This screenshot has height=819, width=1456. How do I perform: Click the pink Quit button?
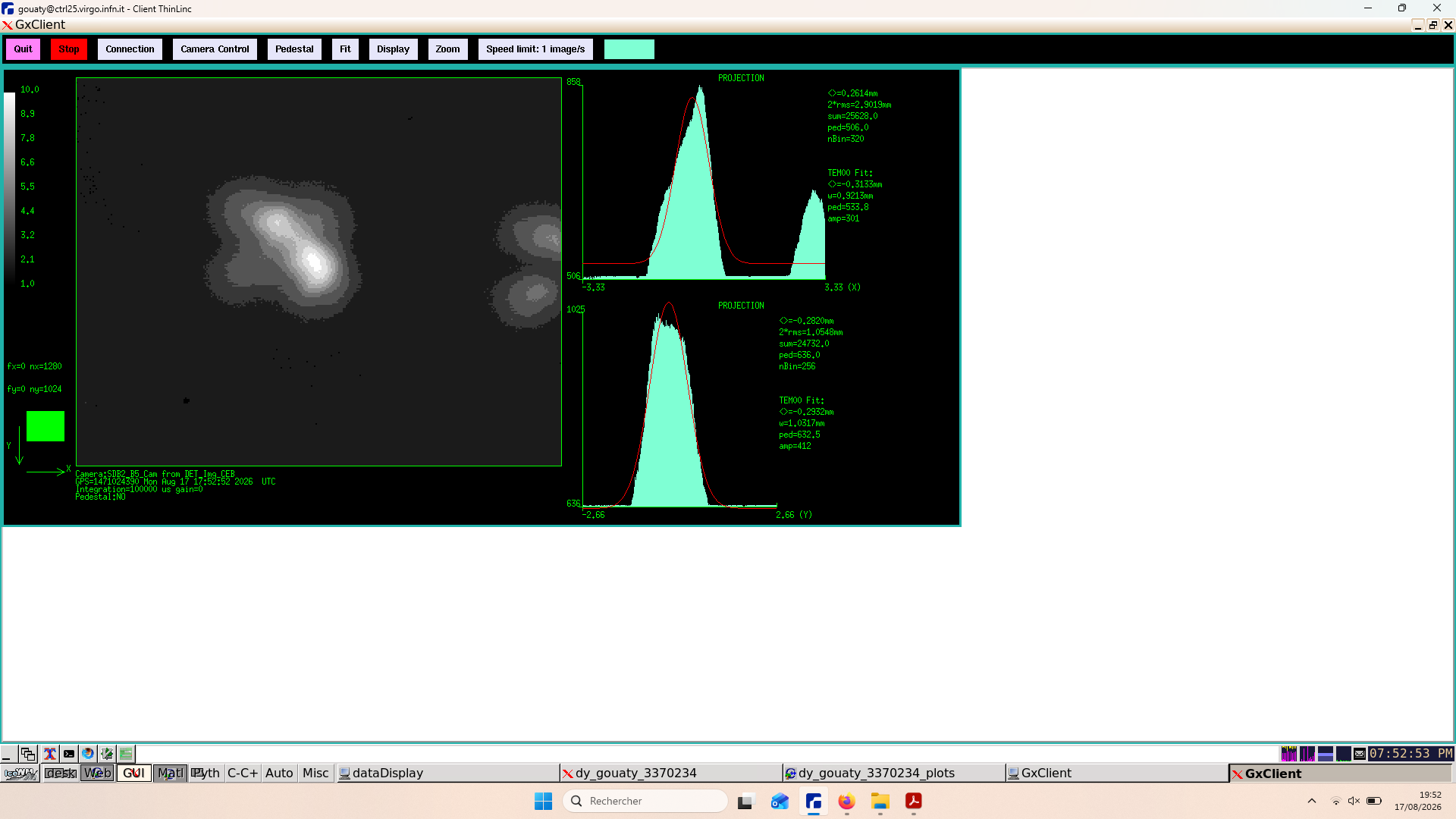point(23,49)
